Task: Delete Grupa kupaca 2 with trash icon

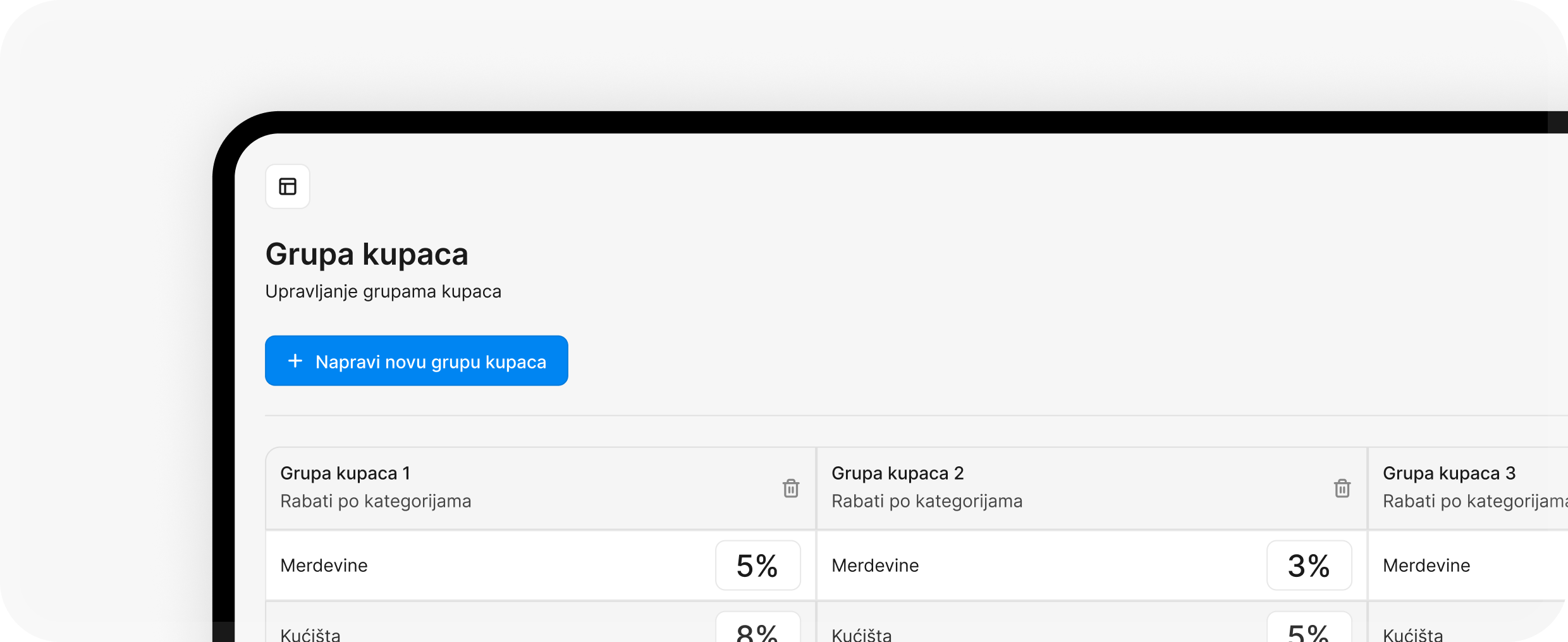Action: (1342, 488)
